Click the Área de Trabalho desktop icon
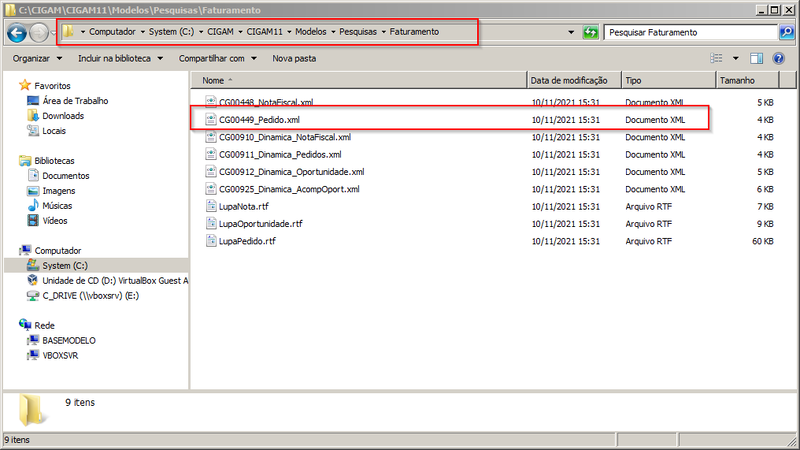 (33, 101)
